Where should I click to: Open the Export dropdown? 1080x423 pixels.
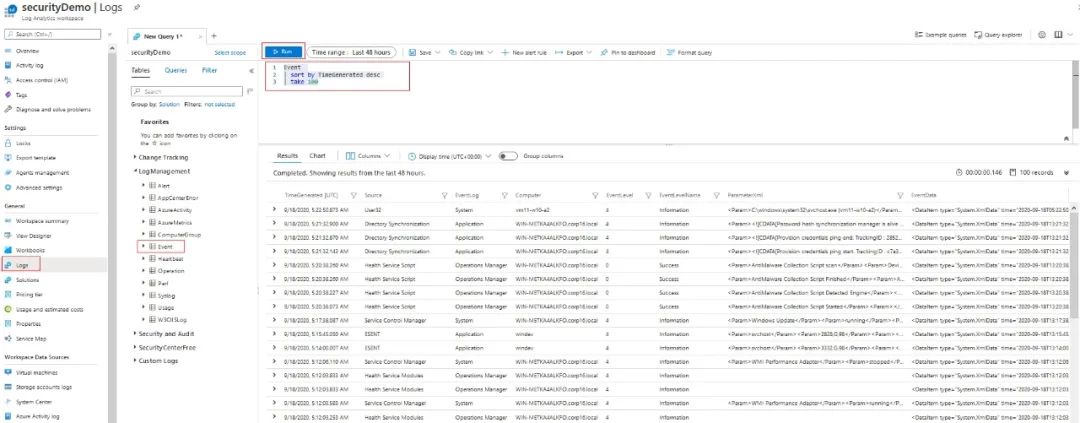[573, 52]
